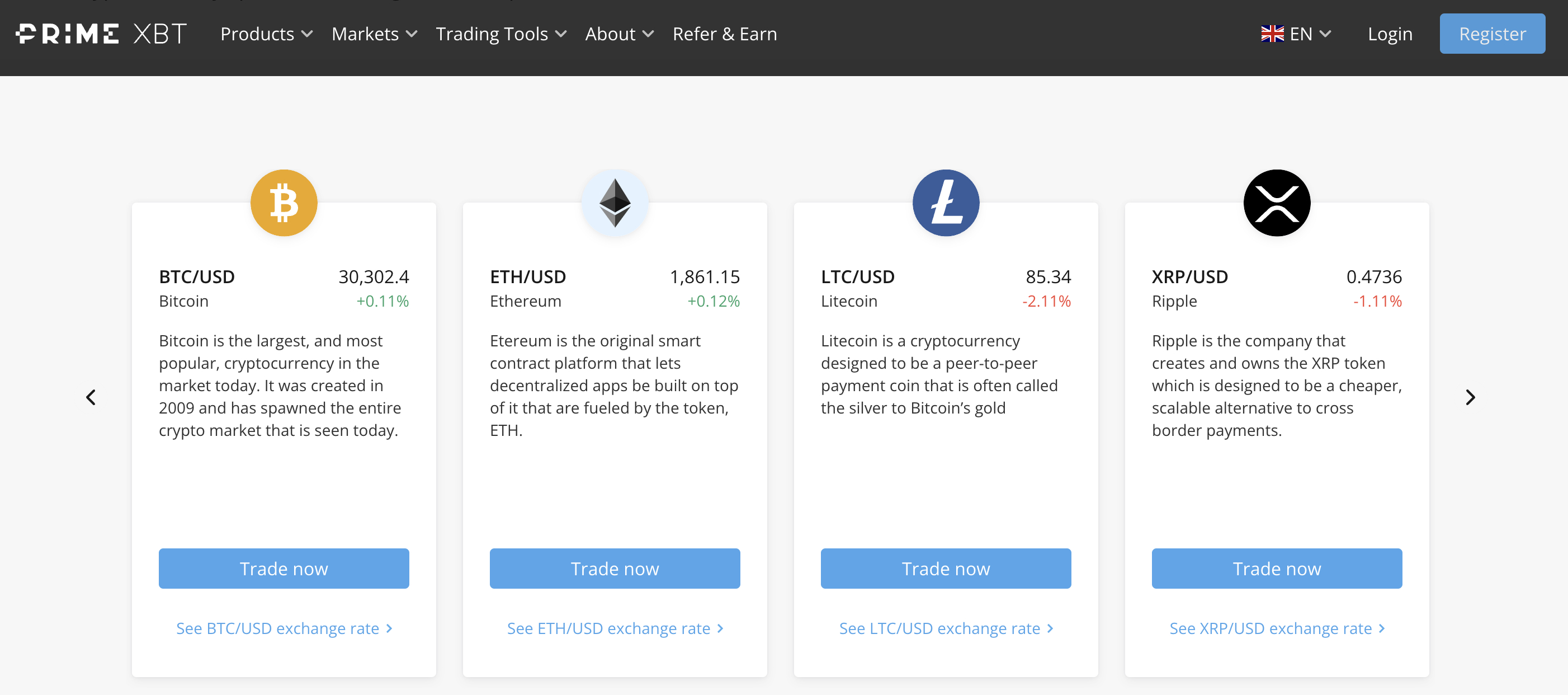The width and height of the screenshot is (1568, 695).
Task: Expand Trading Tools menu
Action: 501,34
